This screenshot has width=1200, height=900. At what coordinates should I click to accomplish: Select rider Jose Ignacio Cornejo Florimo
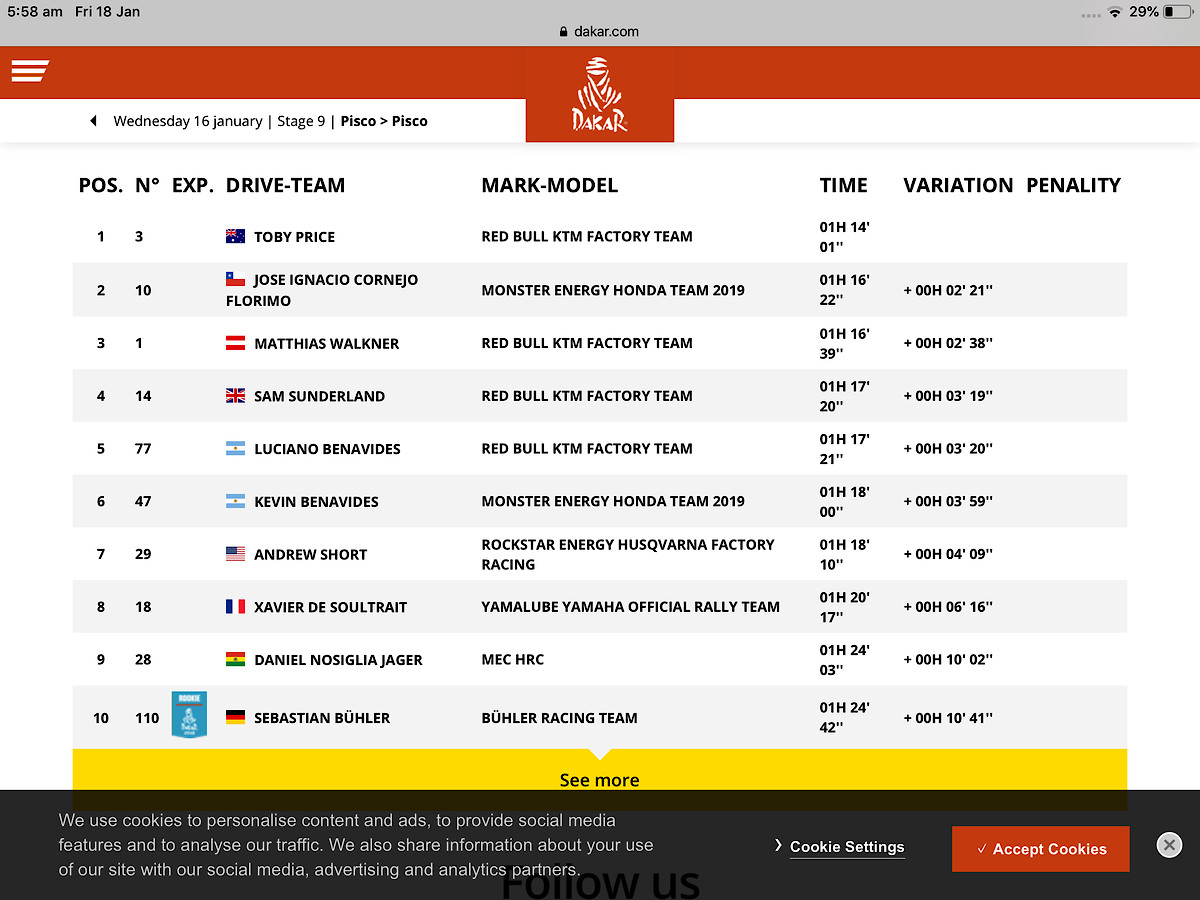pyautogui.click(x=322, y=290)
